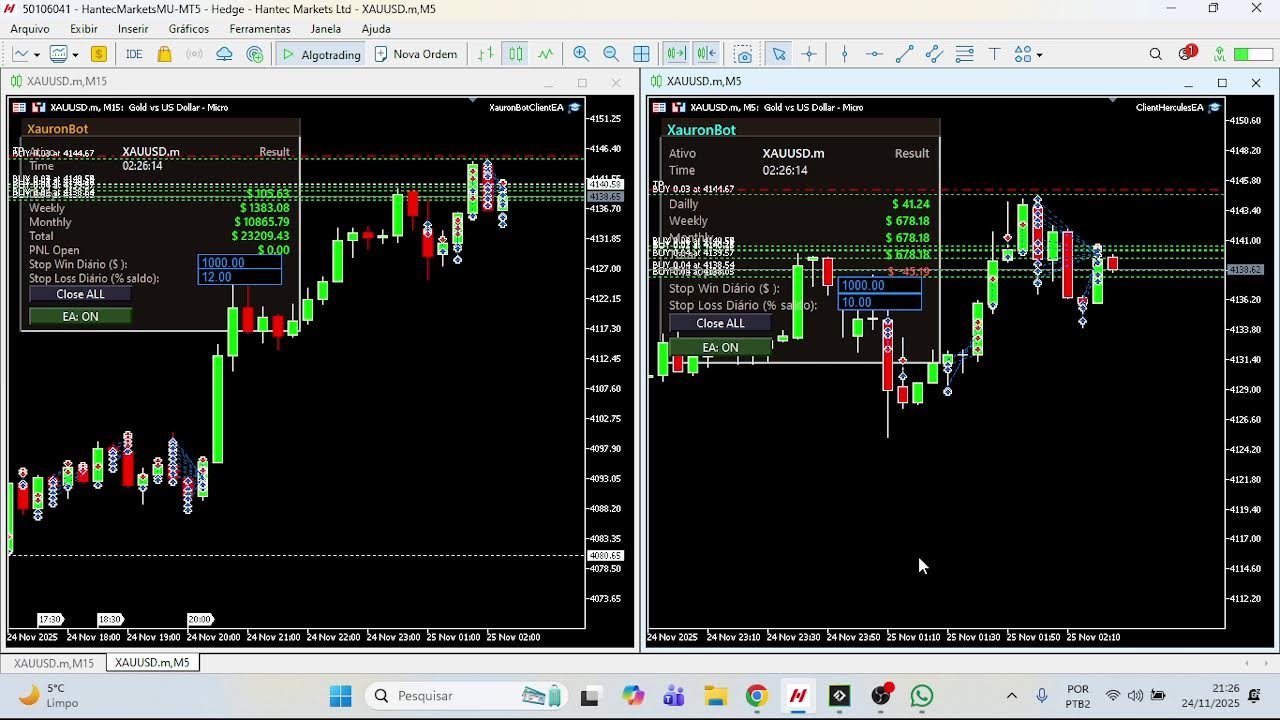The image size is (1280, 720).
Task: Toggle chart auto-scroll to latest bar
Action: point(676,54)
